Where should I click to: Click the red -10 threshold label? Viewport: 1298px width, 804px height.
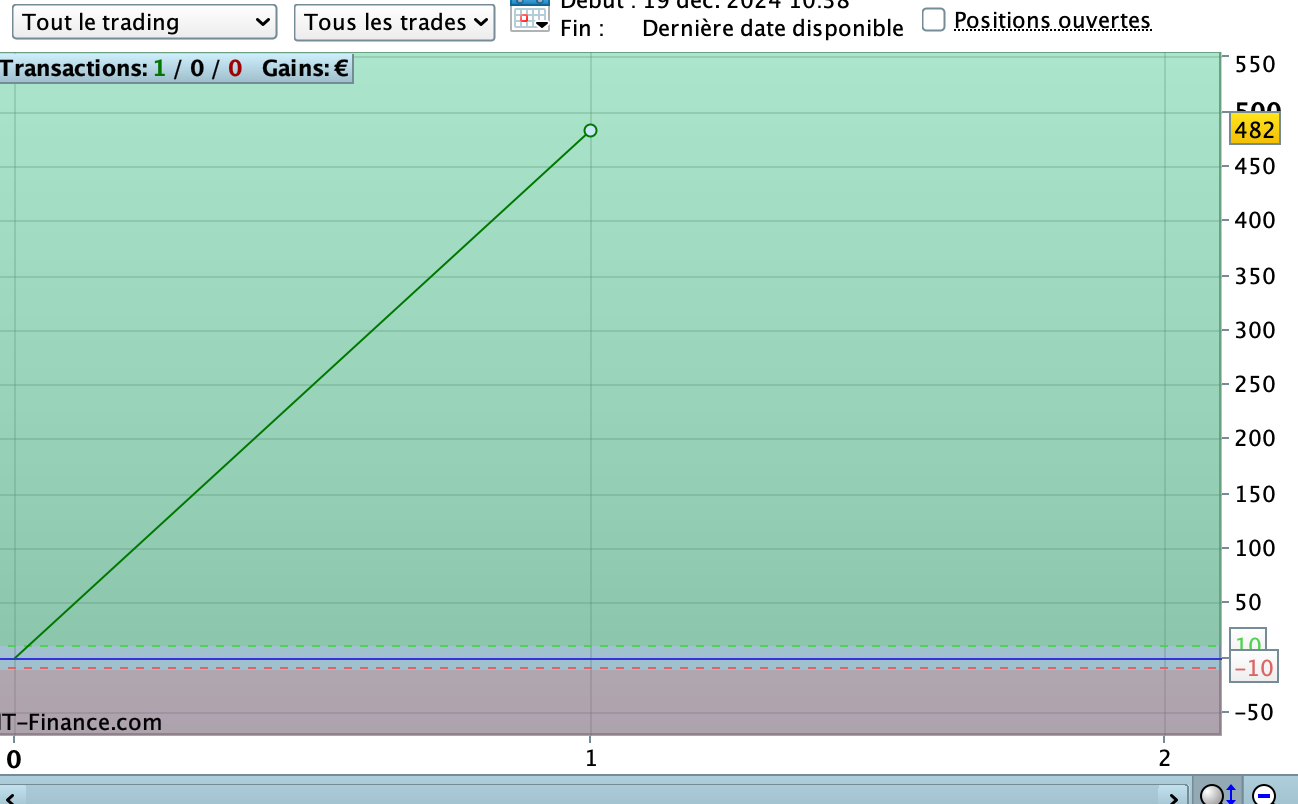[x=1254, y=668]
